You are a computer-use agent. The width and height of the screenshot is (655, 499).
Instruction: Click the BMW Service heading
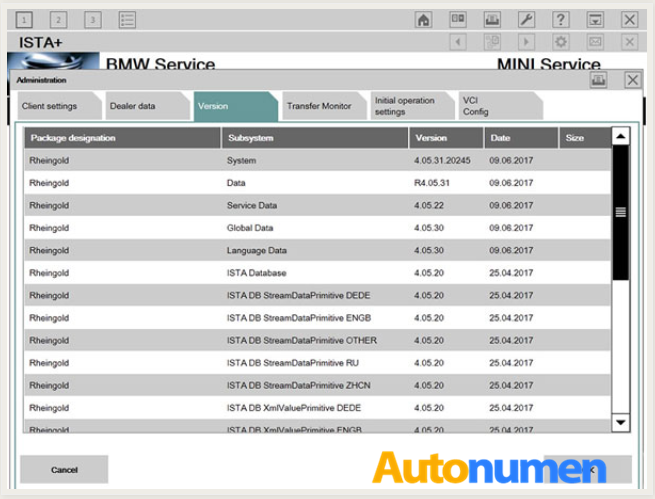pos(160,64)
